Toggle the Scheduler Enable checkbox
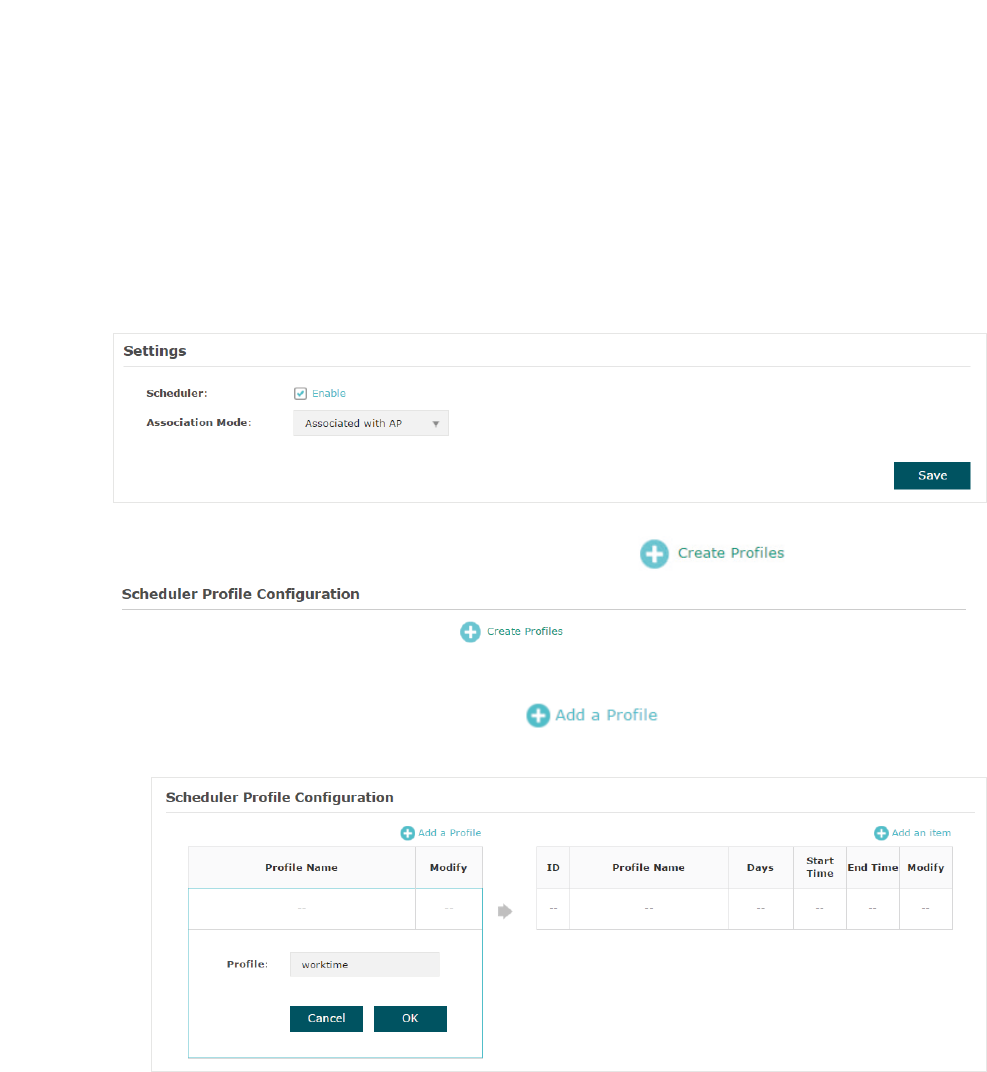987x1072 pixels. point(300,393)
